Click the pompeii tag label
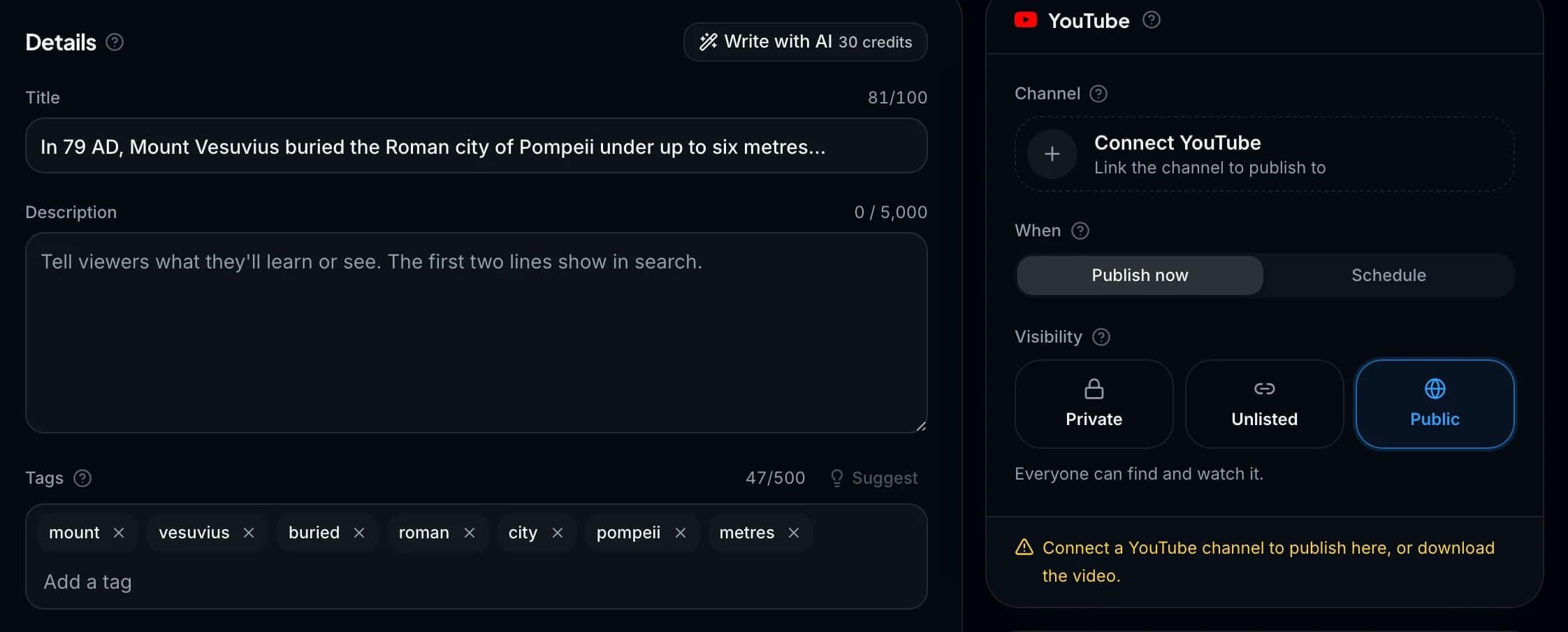The image size is (1568, 632). coord(628,533)
